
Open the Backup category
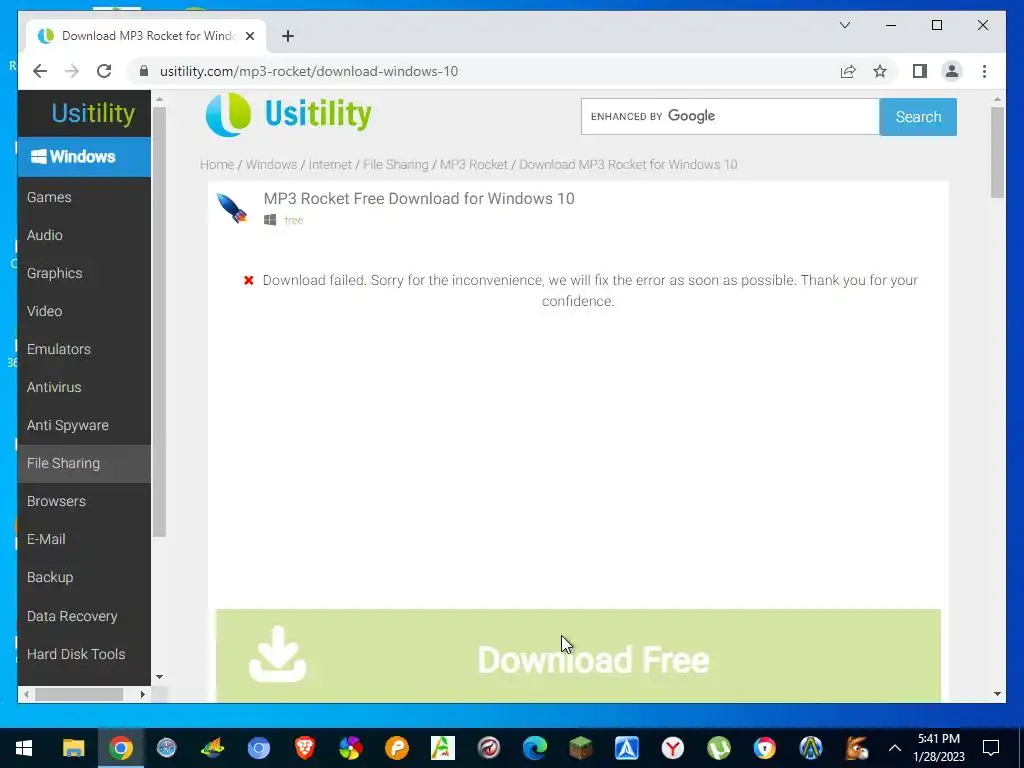(x=84, y=577)
